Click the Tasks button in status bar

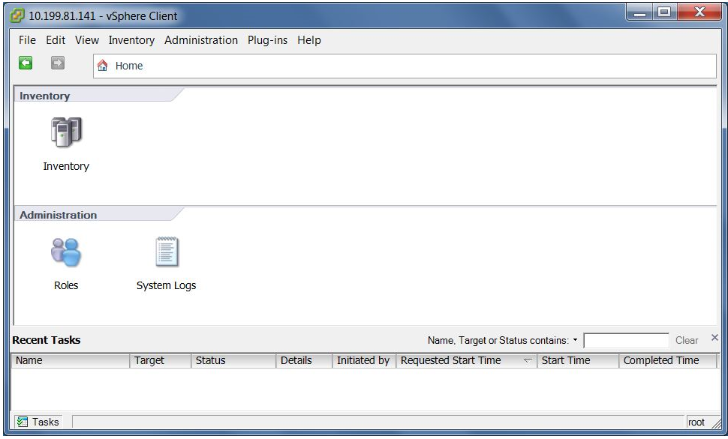(x=37, y=421)
